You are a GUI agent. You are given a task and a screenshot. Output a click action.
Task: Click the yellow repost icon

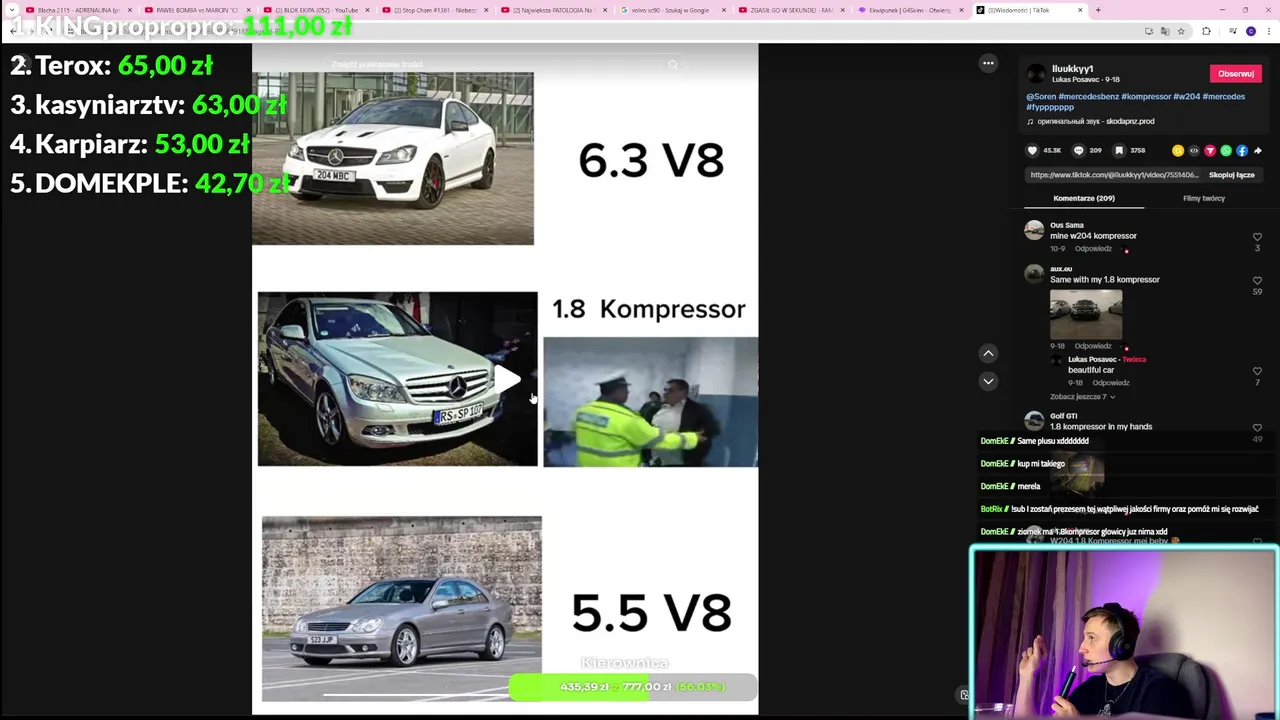pyautogui.click(x=1178, y=150)
